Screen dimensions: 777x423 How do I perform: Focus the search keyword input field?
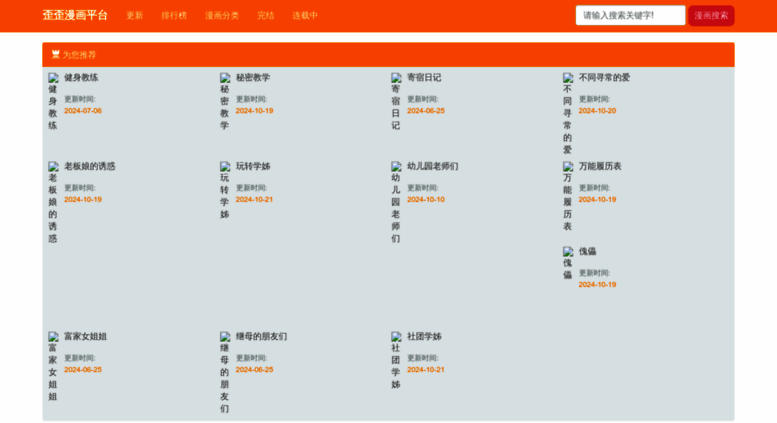pyautogui.click(x=630, y=15)
